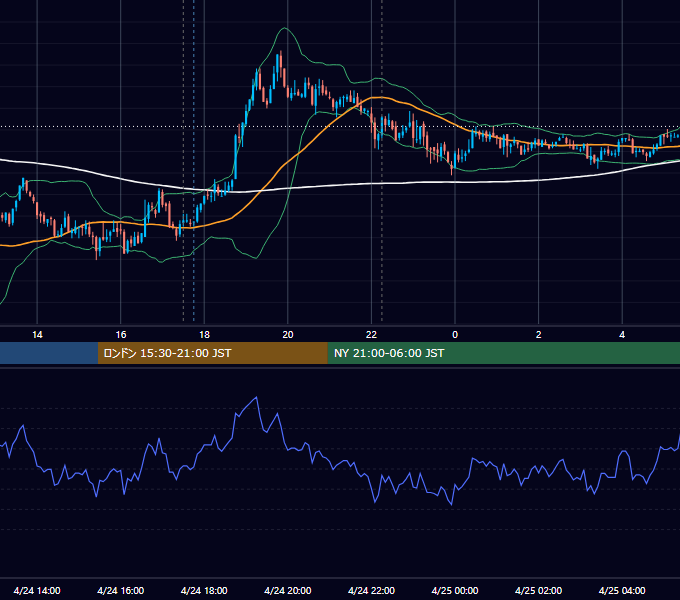Select the ロンドン 15:30-21:00 JST session band
680x600 pixels.
click(x=212, y=353)
